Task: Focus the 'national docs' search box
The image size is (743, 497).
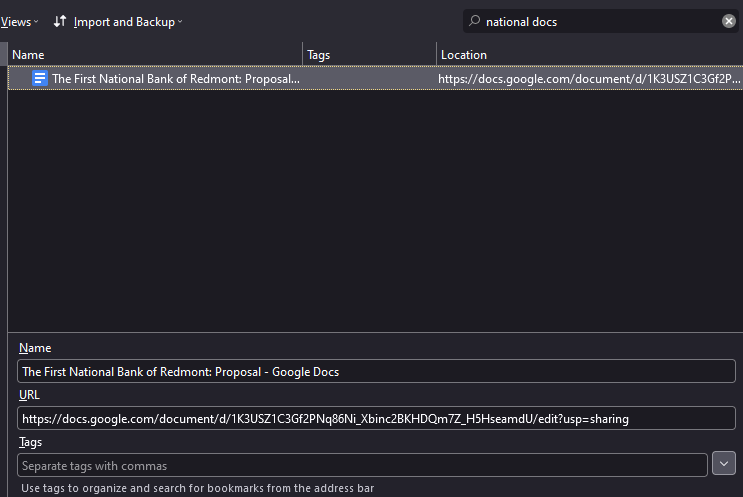Action: (x=599, y=21)
